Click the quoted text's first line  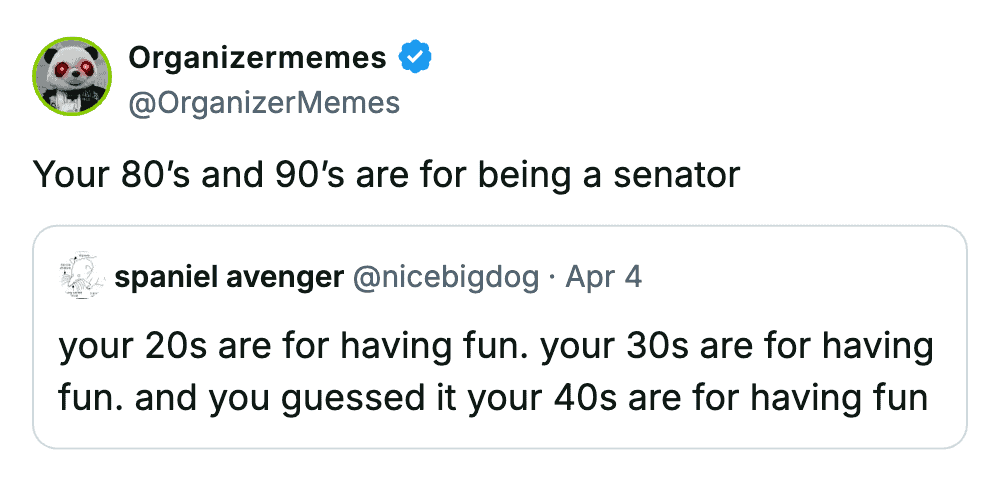495,346
